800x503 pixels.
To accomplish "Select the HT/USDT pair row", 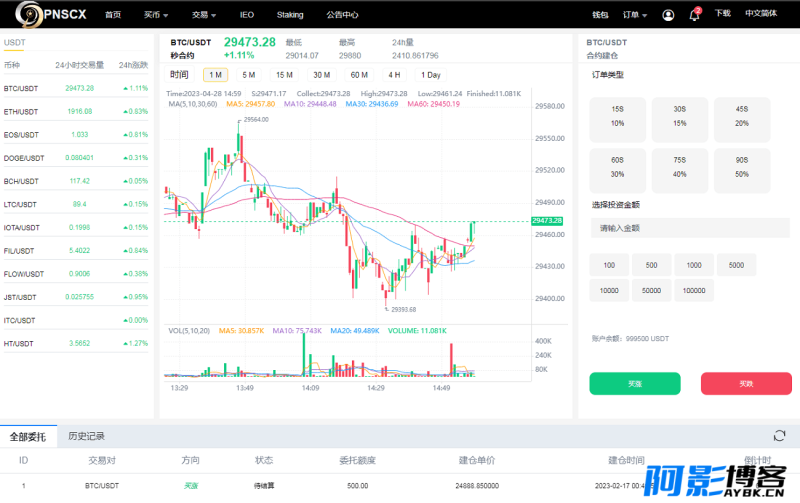I will point(76,343).
